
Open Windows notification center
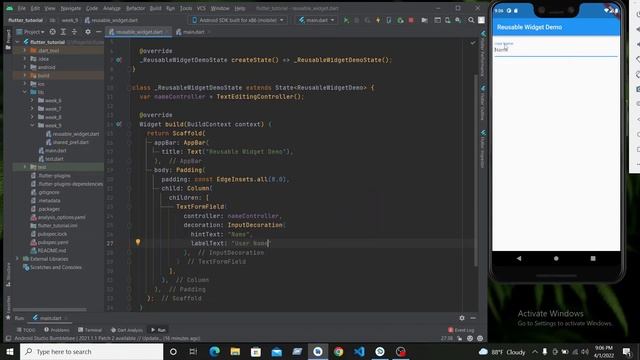pyautogui.click(x=627, y=351)
